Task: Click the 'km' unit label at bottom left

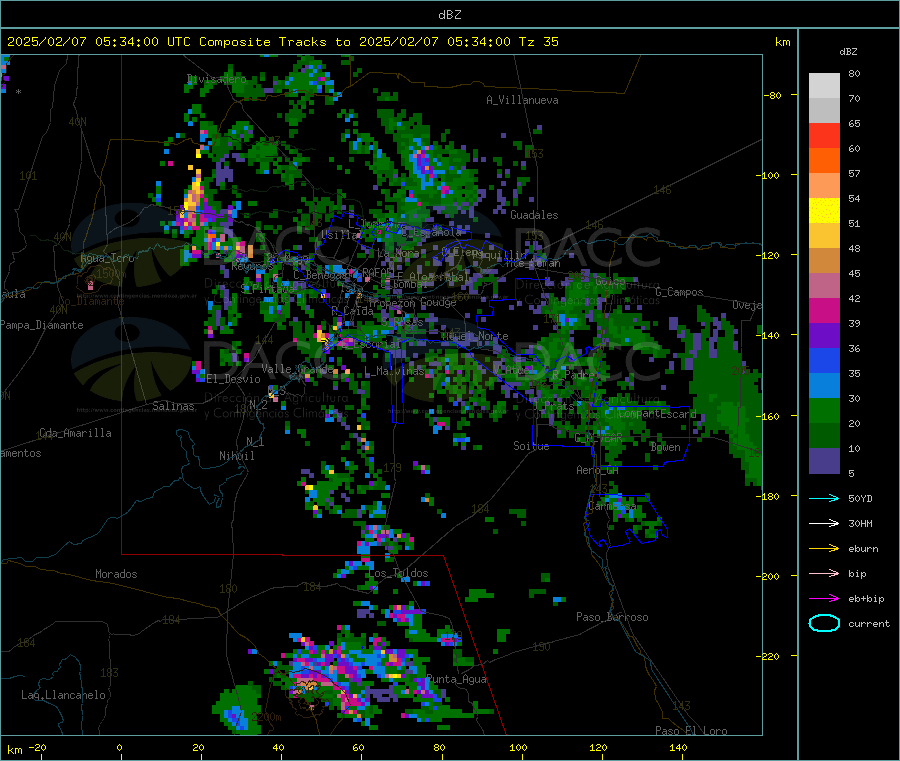Action: pos(14,750)
